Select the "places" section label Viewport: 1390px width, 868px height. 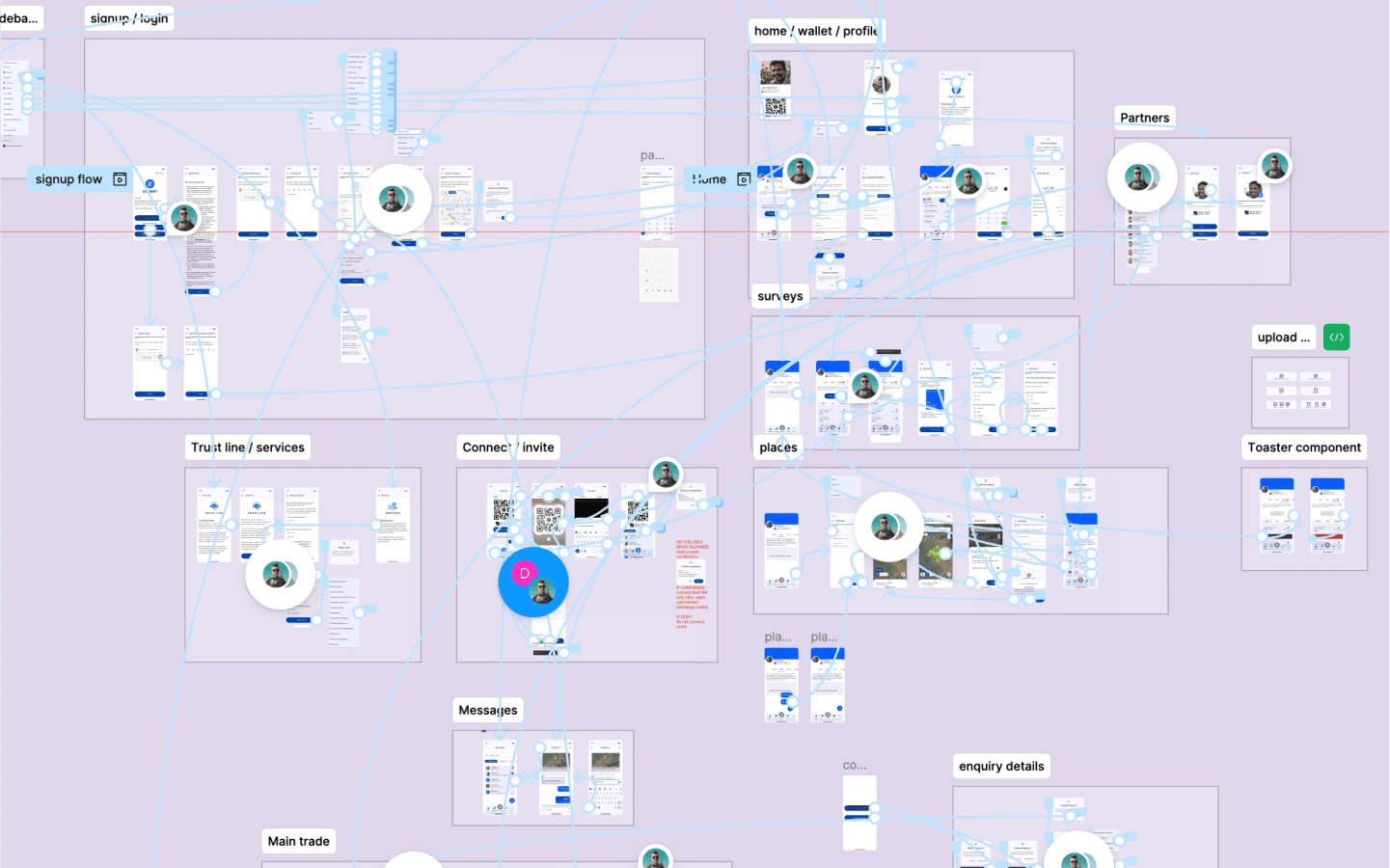tap(778, 448)
